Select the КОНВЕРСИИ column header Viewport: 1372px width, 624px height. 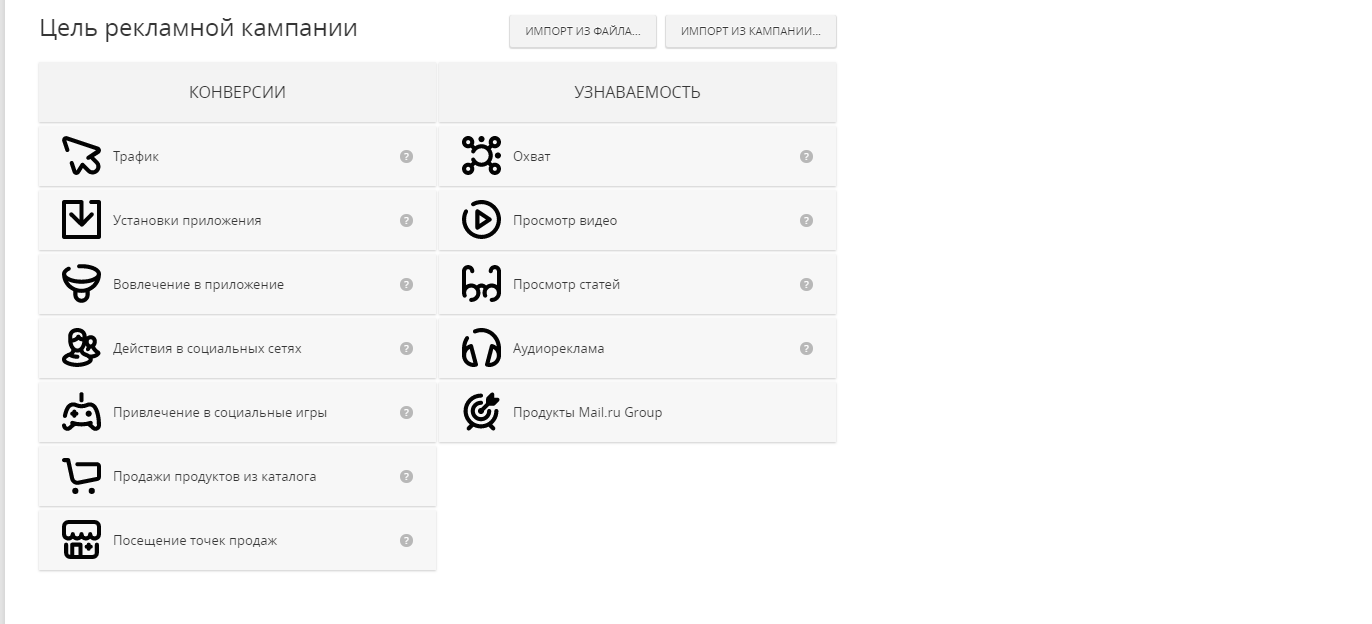click(237, 92)
